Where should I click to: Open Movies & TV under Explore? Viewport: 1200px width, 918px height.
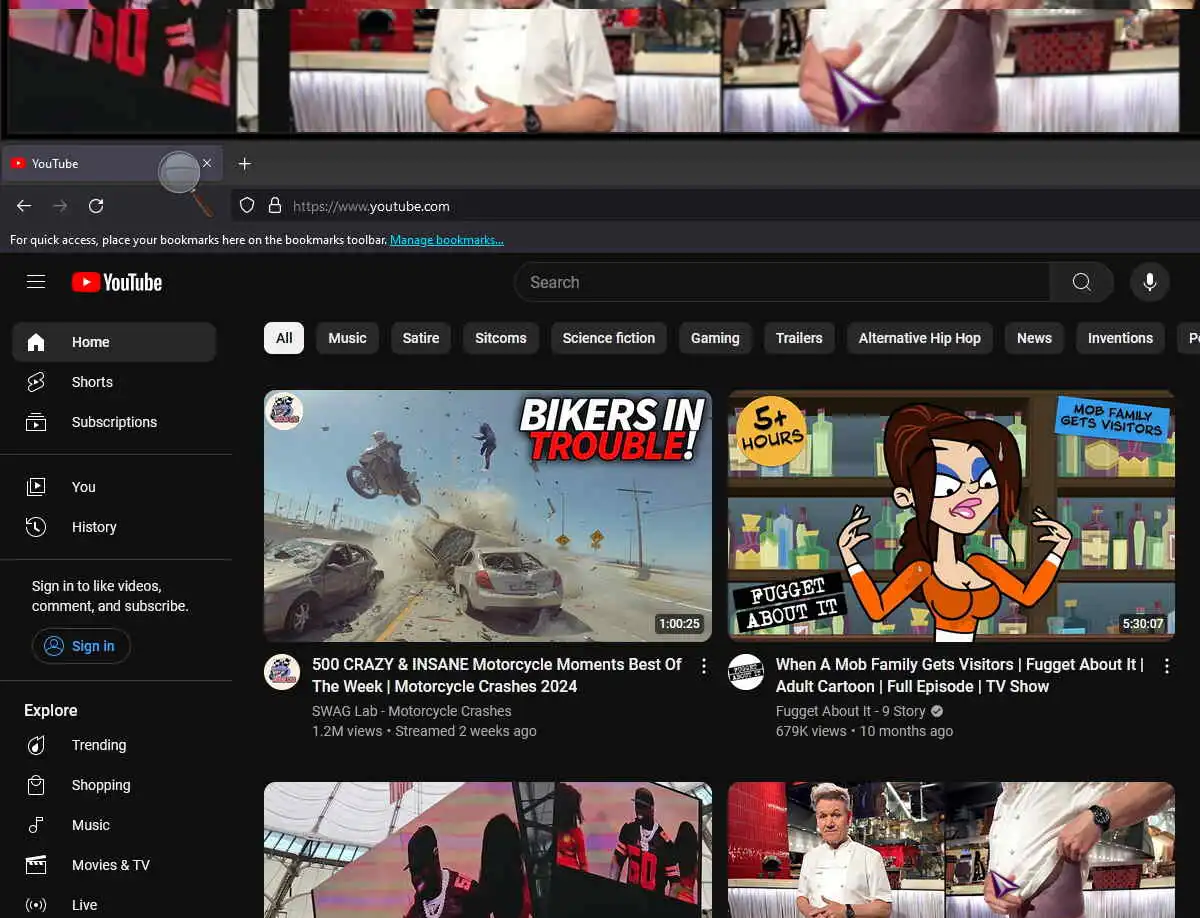tap(114, 865)
